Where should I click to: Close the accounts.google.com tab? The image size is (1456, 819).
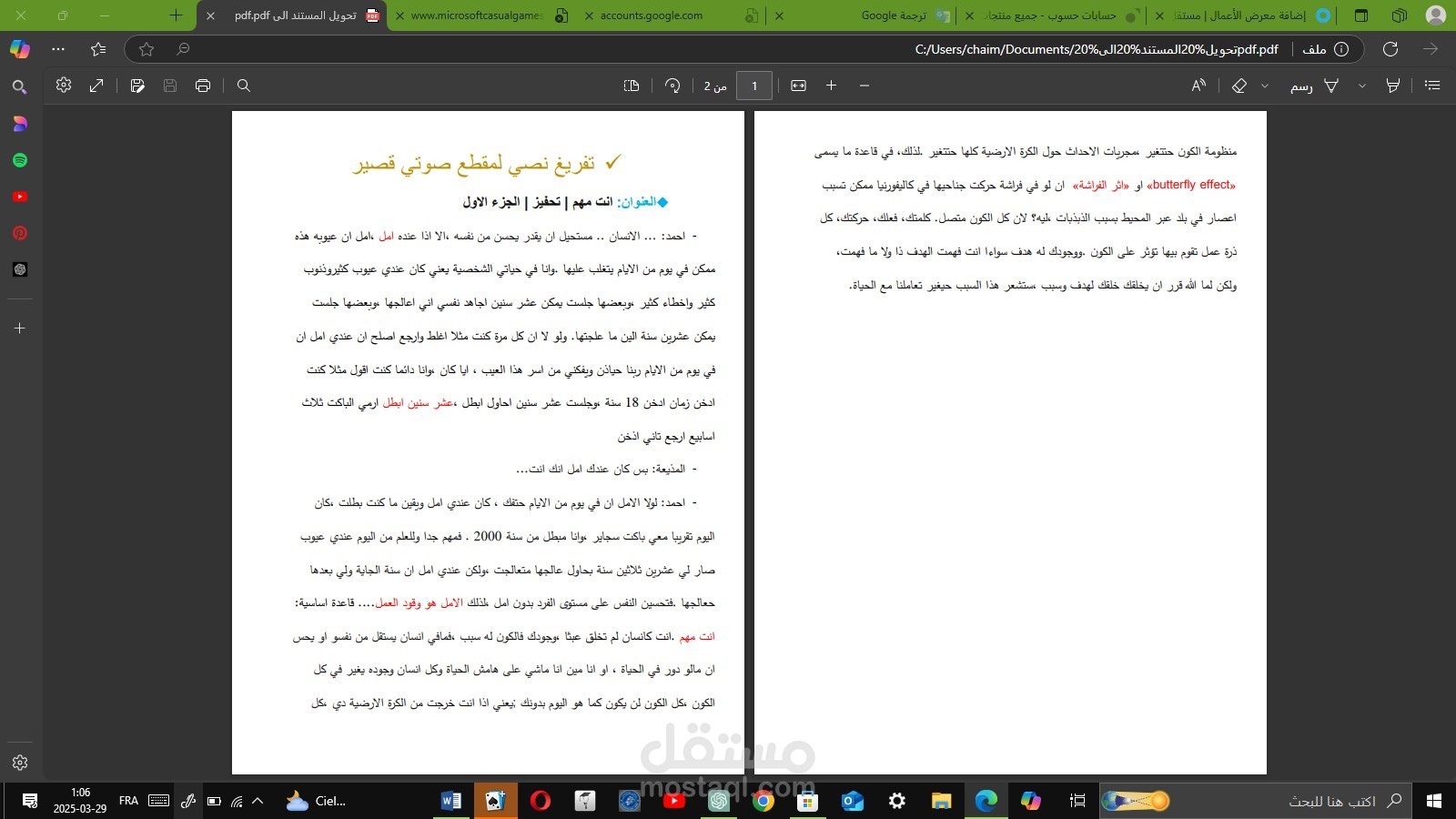pos(590,15)
